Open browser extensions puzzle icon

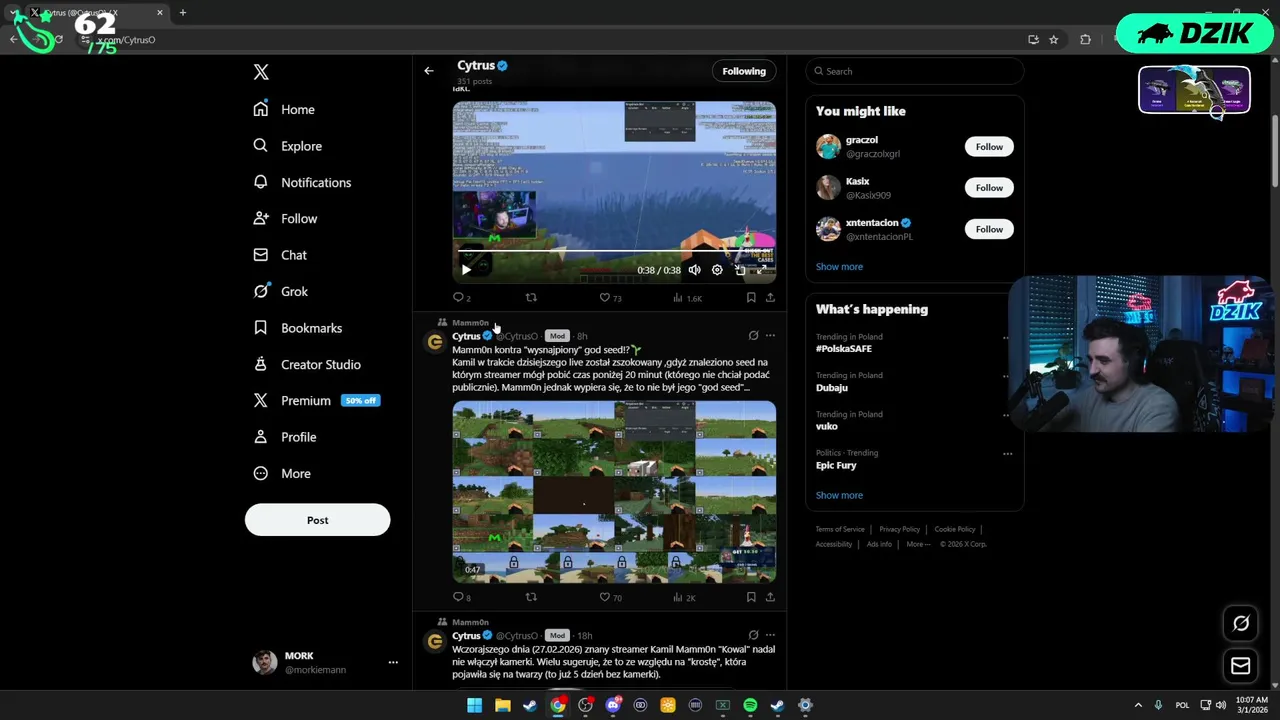[x=1085, y=40]
